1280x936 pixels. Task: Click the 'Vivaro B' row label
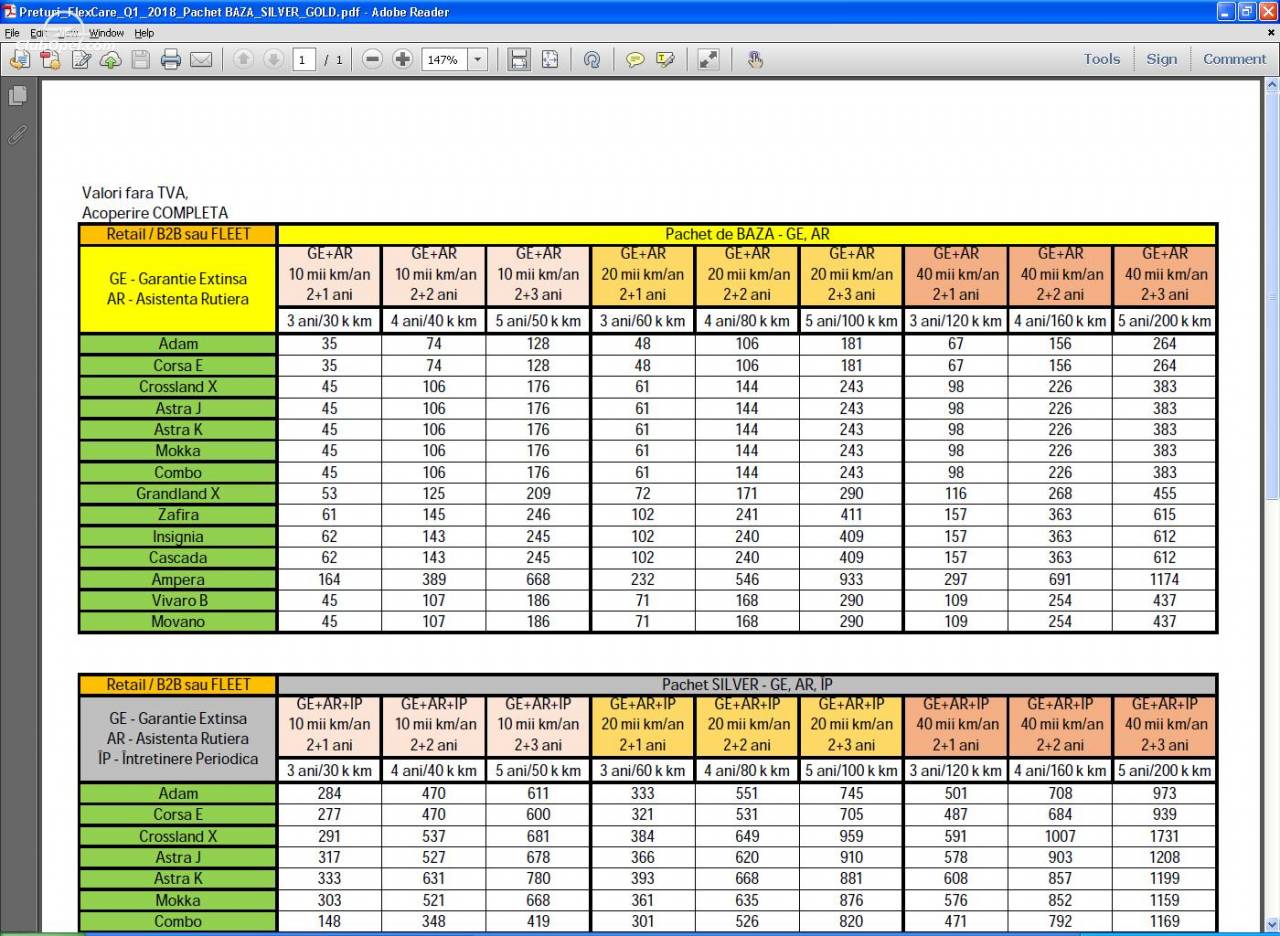tap(178, 601)
